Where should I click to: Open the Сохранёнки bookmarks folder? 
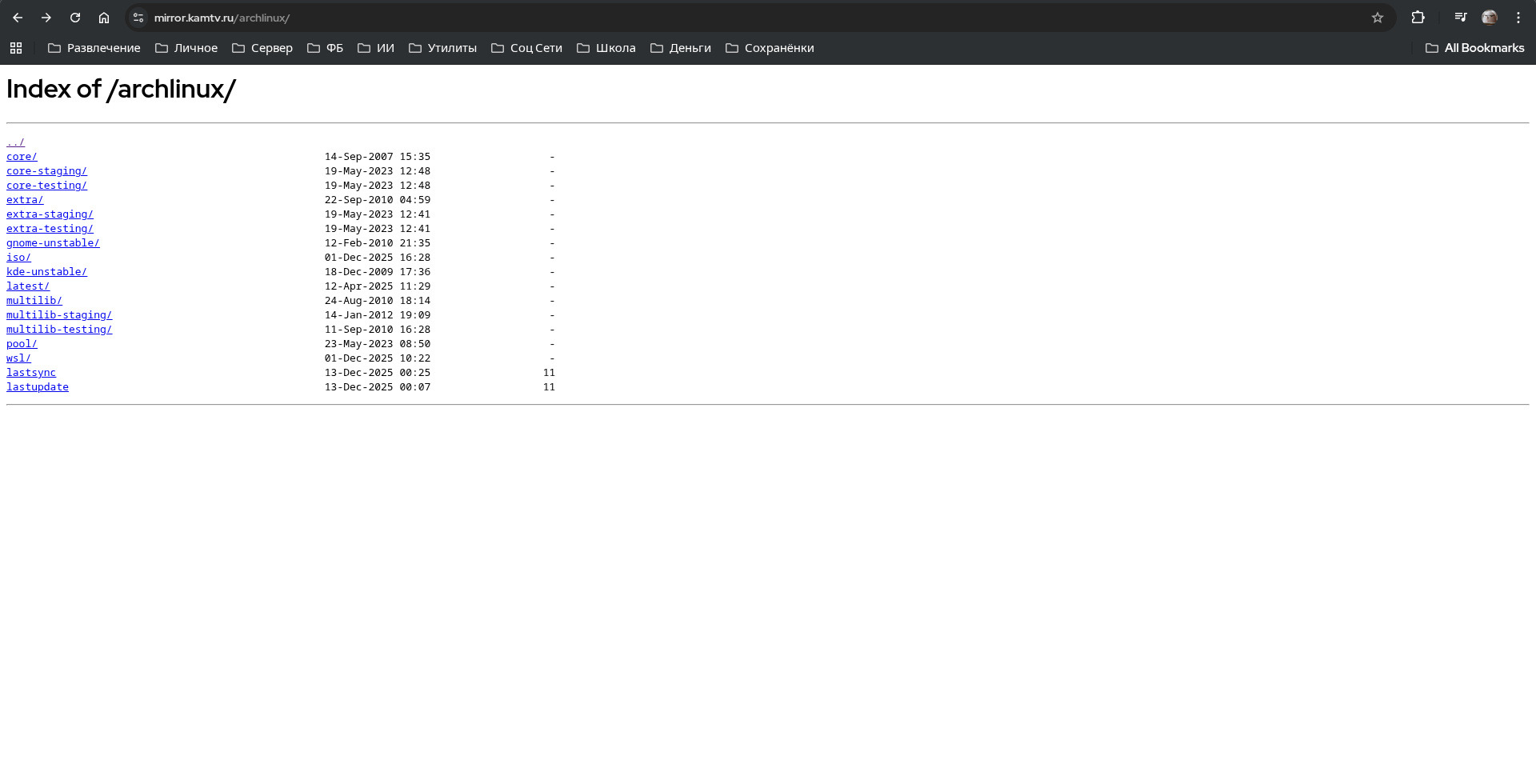pyautogui.click(x=770, y=48)
